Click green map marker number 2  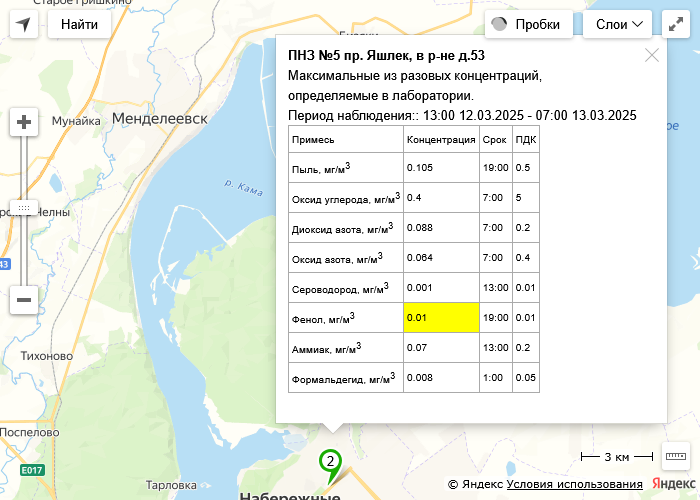click(330, 461)
